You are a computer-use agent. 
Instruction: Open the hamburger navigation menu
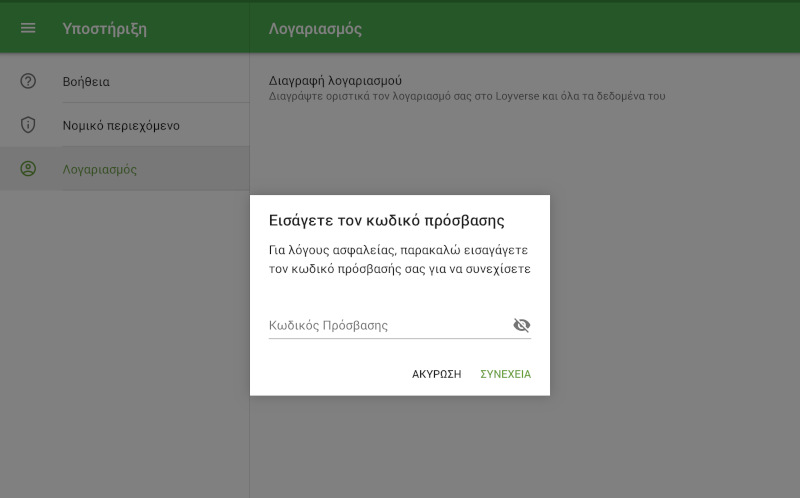click(28, 28)
